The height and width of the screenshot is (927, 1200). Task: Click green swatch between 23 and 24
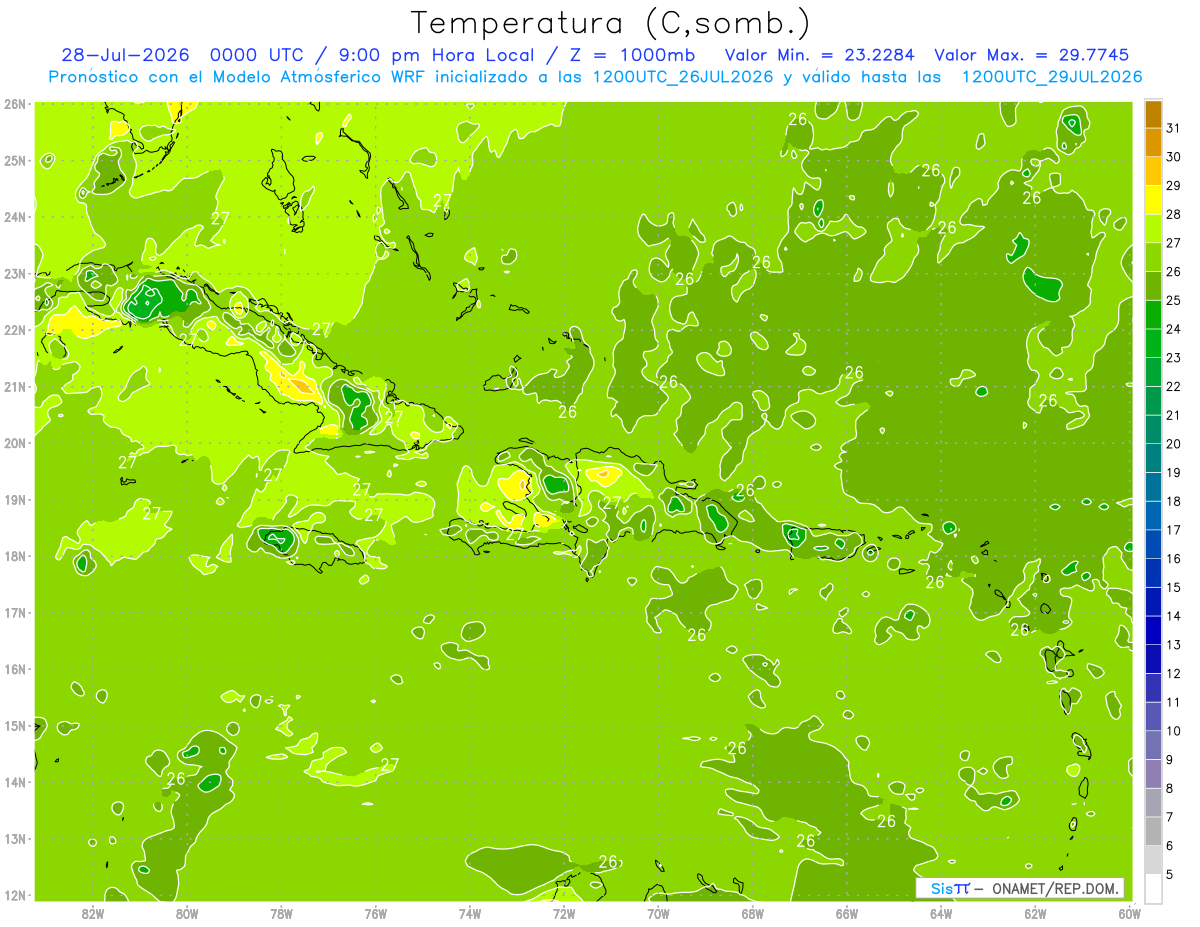[x=1153, y=343]
